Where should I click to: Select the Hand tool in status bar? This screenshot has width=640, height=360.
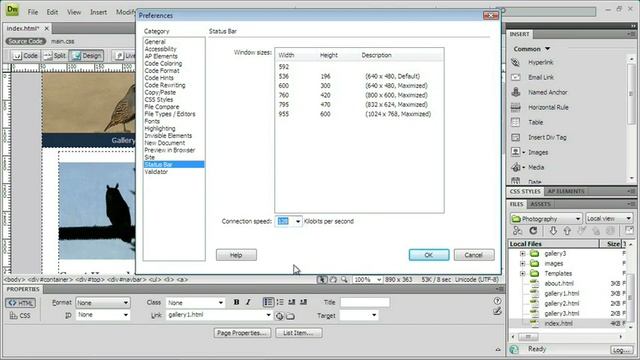[x=333, y=280]
